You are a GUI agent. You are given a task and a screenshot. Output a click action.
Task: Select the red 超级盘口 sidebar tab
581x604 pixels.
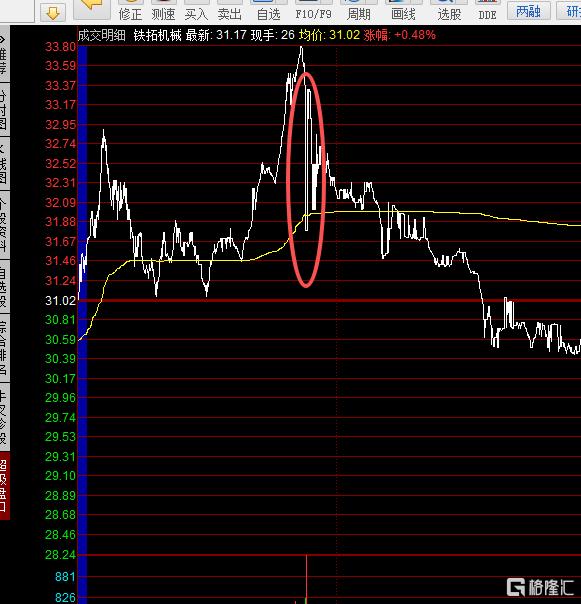(5, 486)
